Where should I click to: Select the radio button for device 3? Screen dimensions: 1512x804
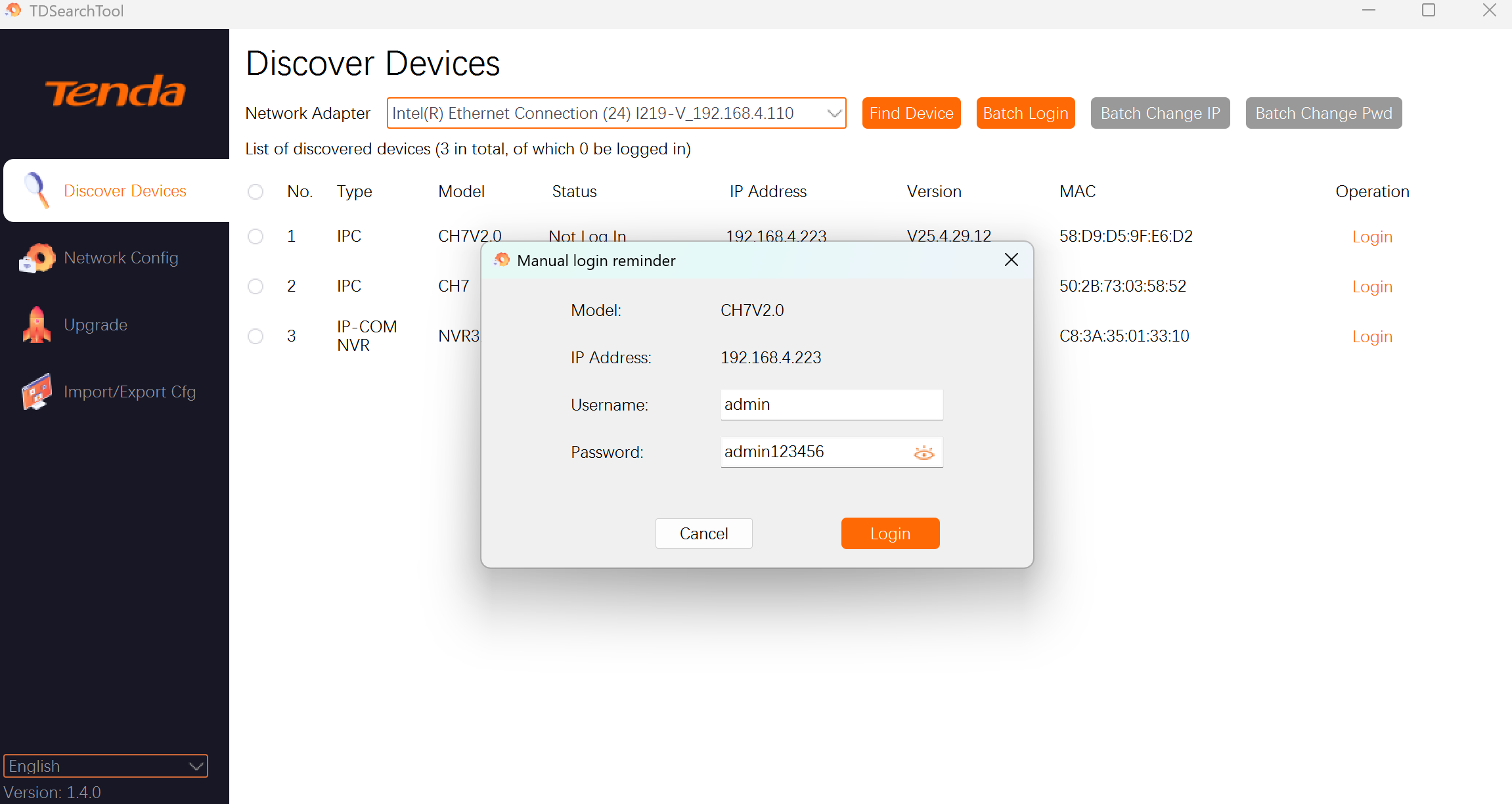click(x=256, y=336)
